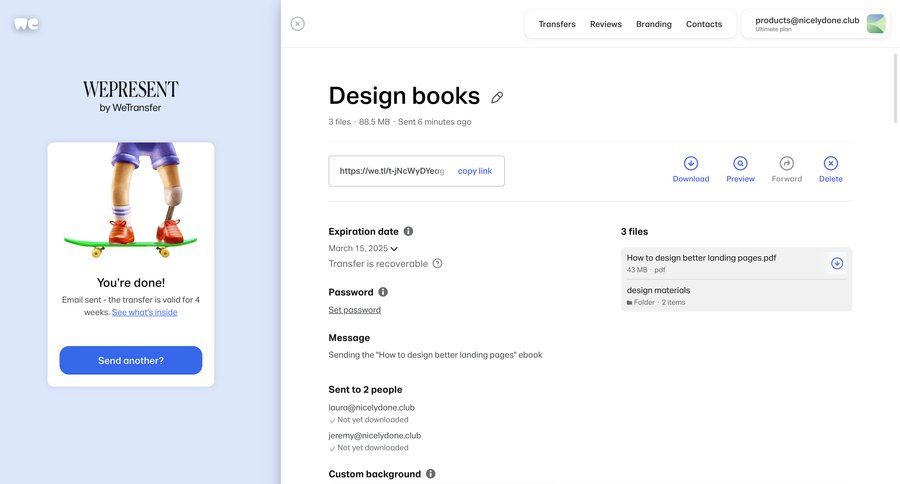Image resolution: width=900 pixels, height=484 pixels.
Task: Click the skateboarder illustration
Action: pyautogui.click(x=131, y=200)
